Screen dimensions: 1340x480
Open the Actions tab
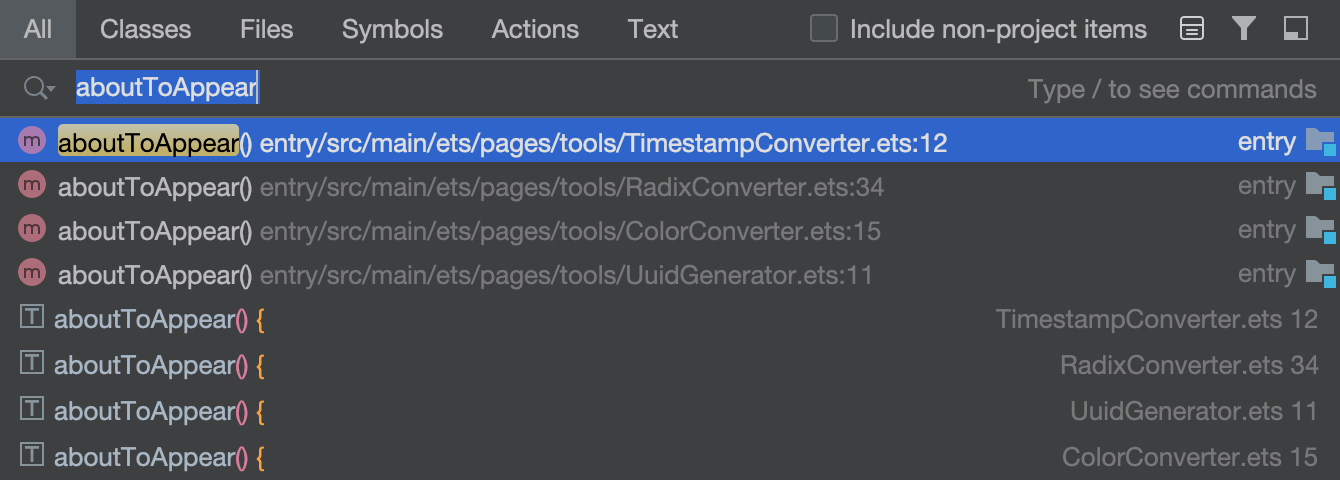(x=535, y=29)
